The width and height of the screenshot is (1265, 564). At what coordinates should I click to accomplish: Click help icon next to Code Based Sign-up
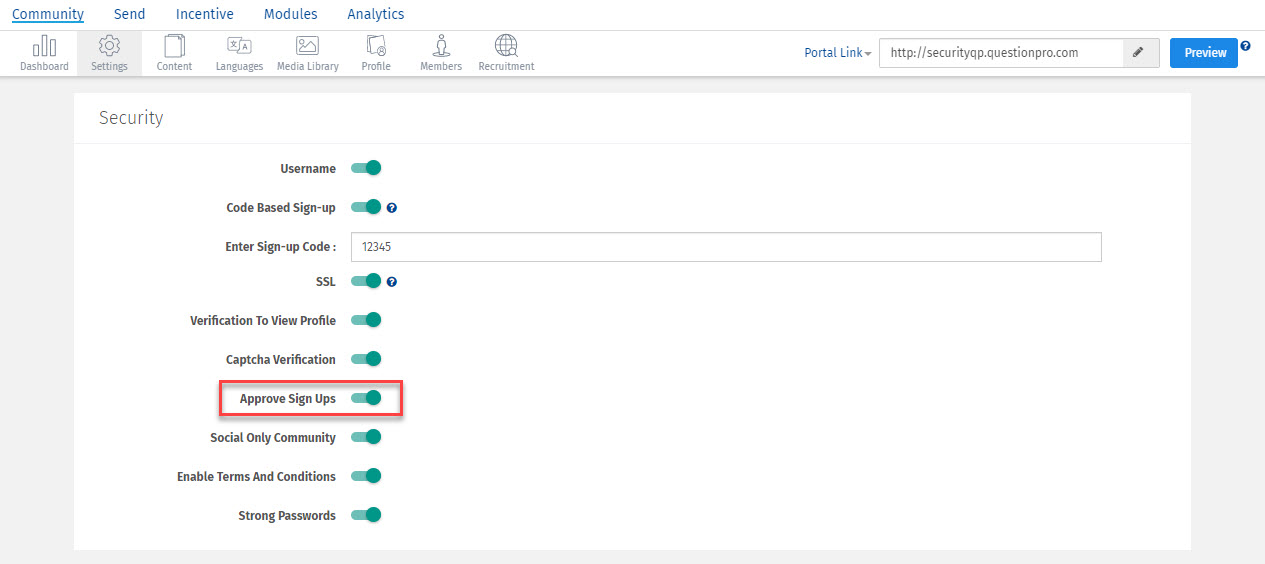(x=392, y=208)
